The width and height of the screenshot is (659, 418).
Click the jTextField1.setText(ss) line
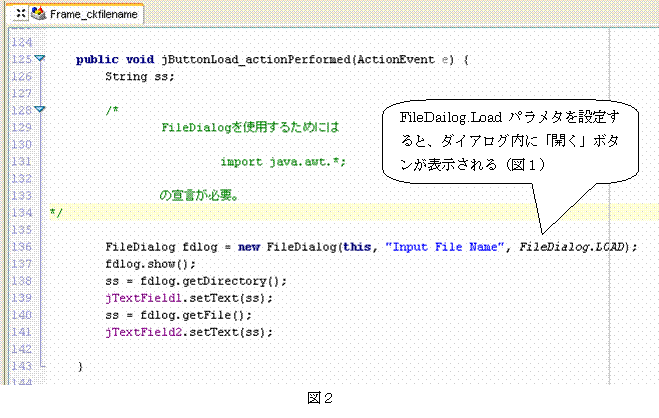click(x=188, y=298)
